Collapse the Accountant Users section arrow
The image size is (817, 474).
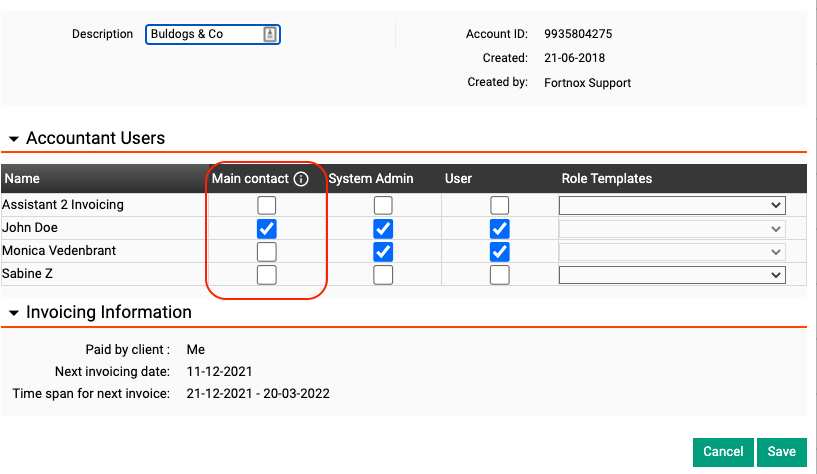tap(14, 139)
